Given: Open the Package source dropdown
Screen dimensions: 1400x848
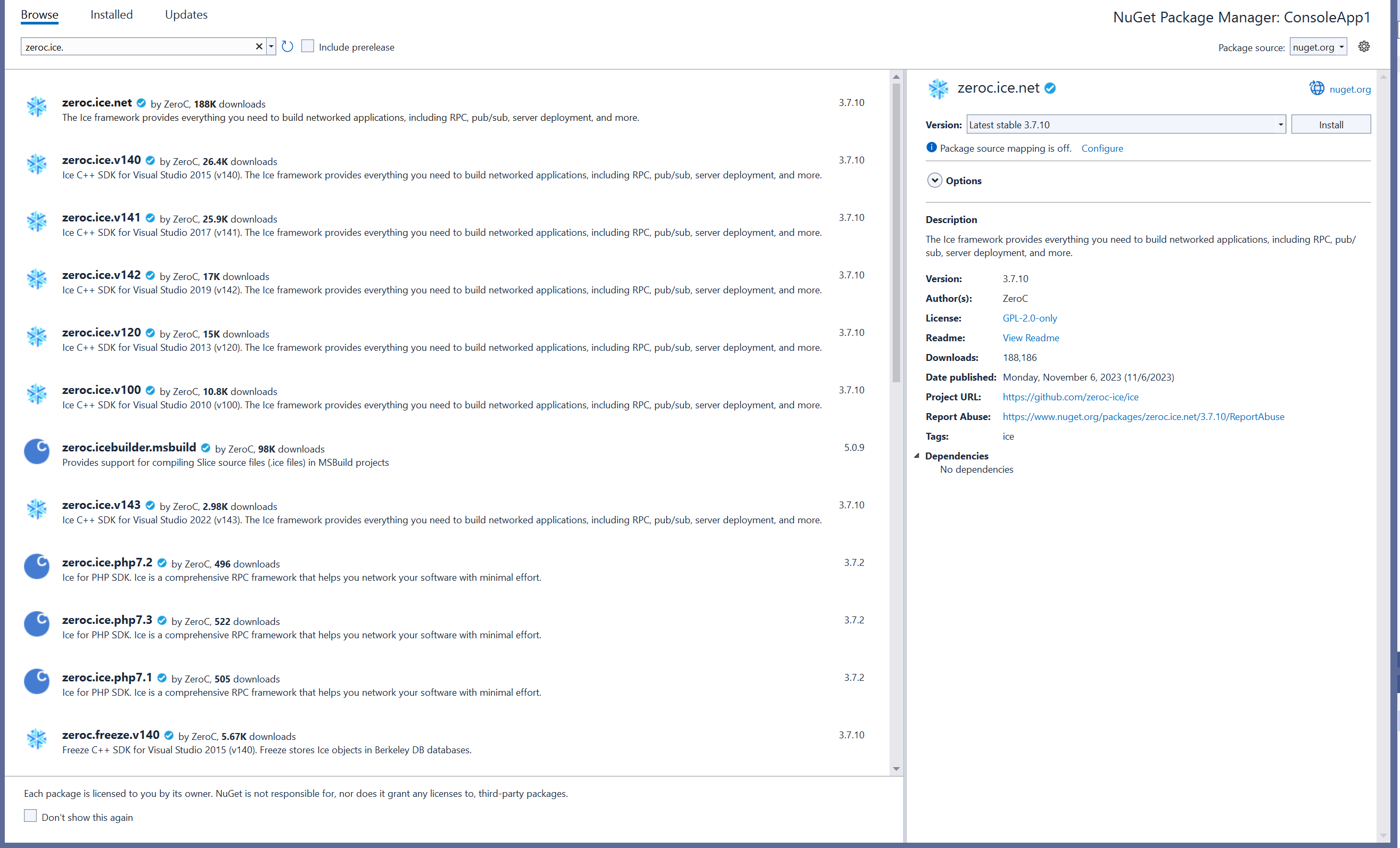Looking at the screenshot, I should point(1318,47).
